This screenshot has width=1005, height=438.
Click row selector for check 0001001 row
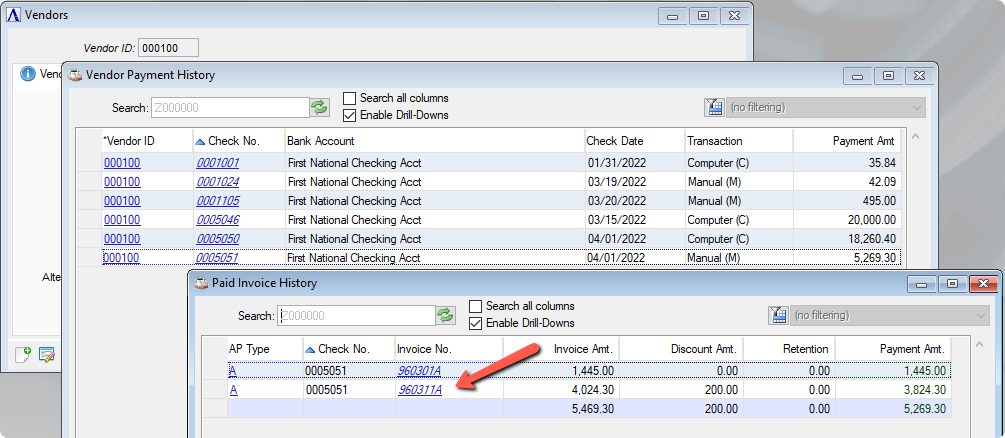(x=88, y=163)
